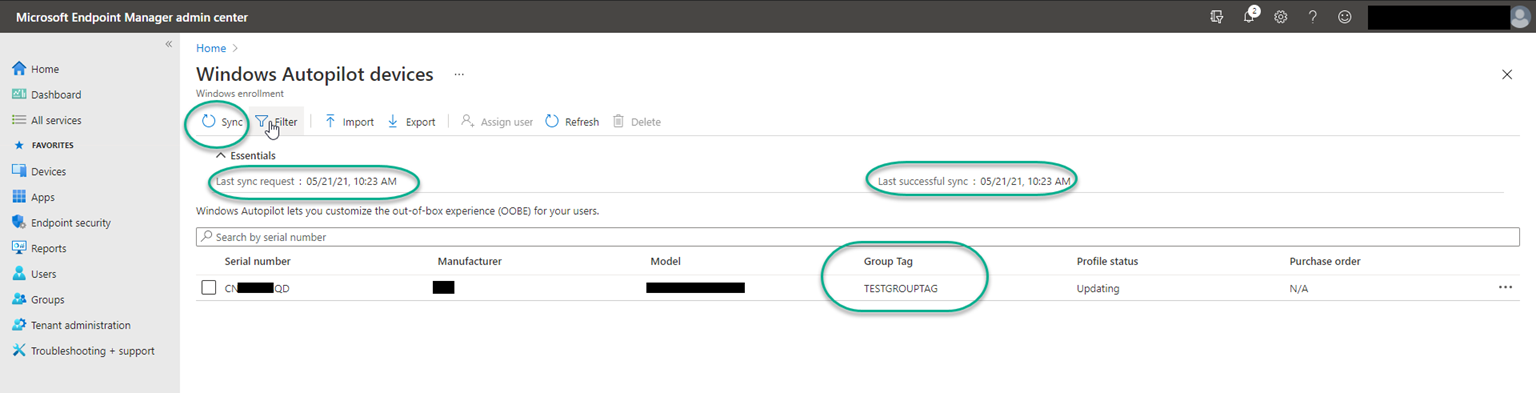Open notifications bell in header
This screenshot has width=1536, height=393.
tap(1249, 17)
